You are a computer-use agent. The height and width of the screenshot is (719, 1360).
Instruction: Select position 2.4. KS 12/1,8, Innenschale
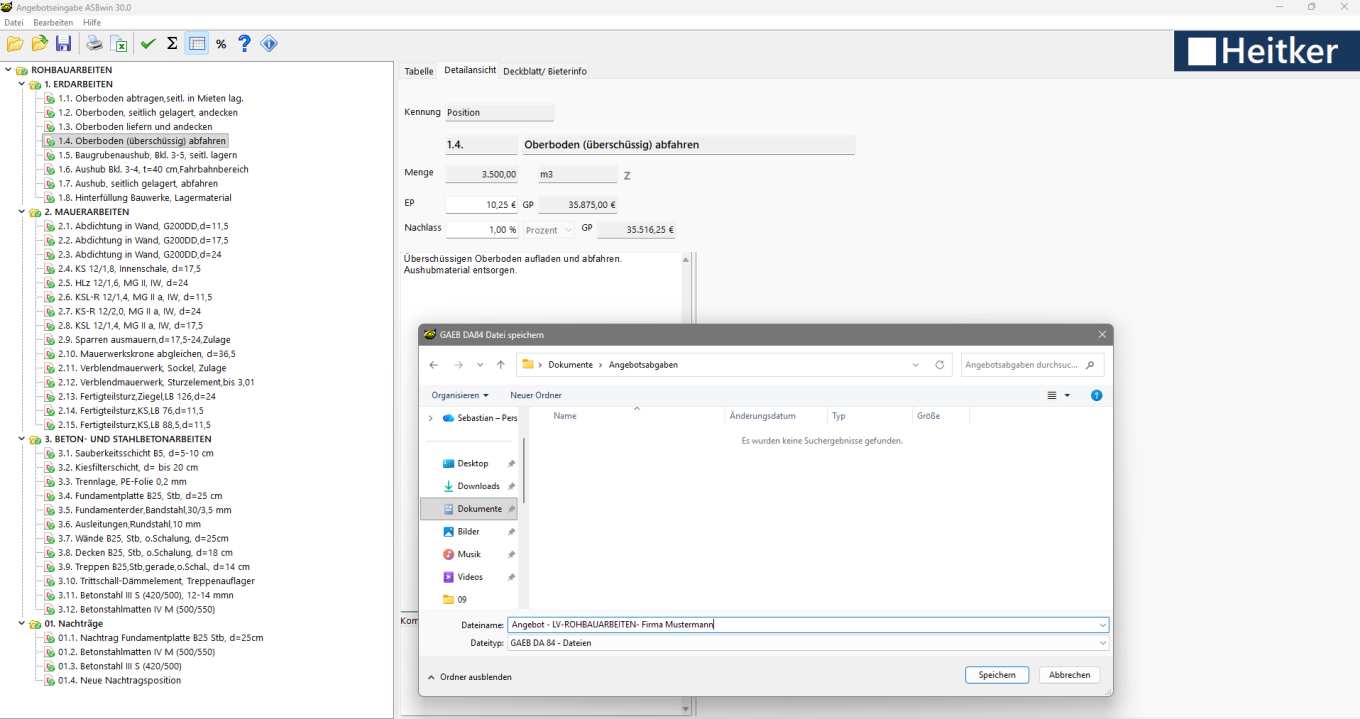coord(130,269)
